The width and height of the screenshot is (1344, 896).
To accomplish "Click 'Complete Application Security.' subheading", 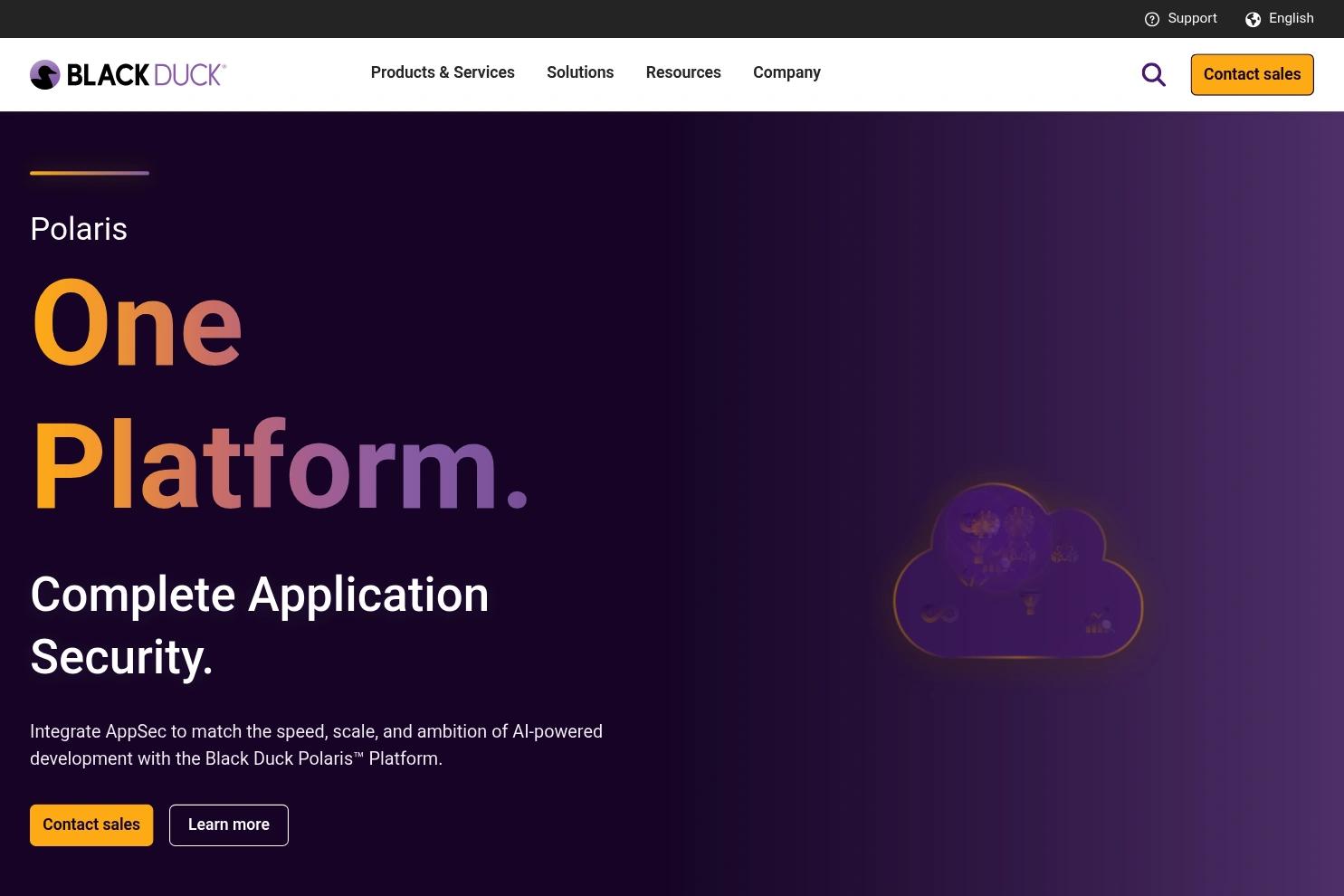I will [x=260, y=625].
